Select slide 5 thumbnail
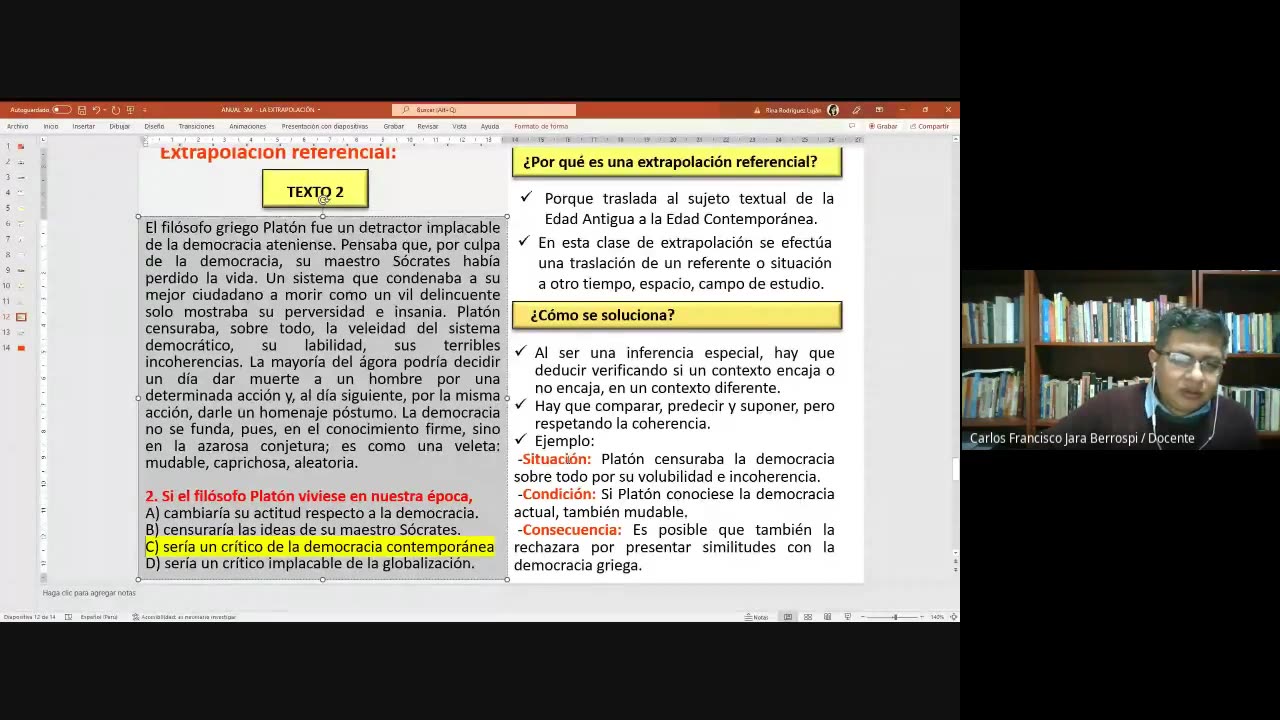 [x=21, y=208]
